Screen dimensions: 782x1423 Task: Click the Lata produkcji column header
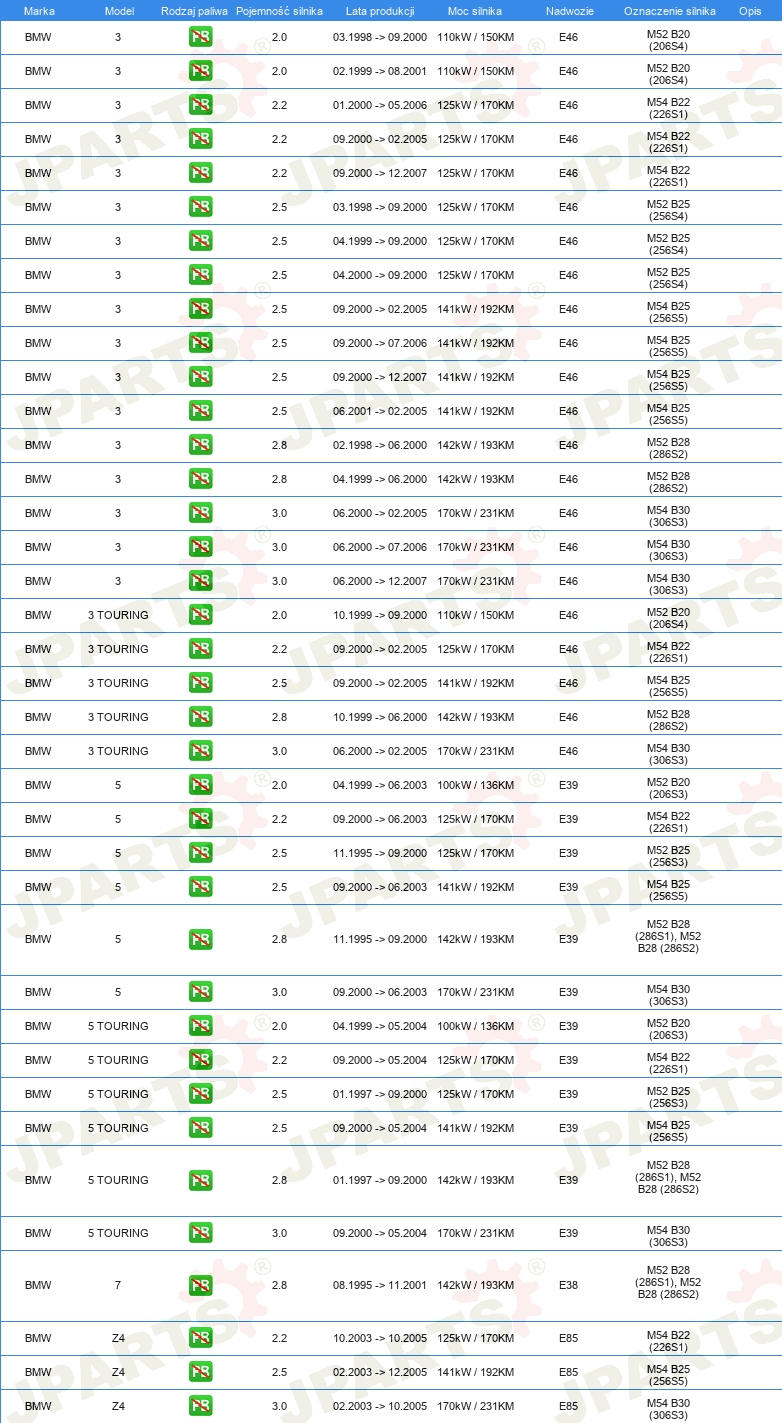click(x=379, y=10)
